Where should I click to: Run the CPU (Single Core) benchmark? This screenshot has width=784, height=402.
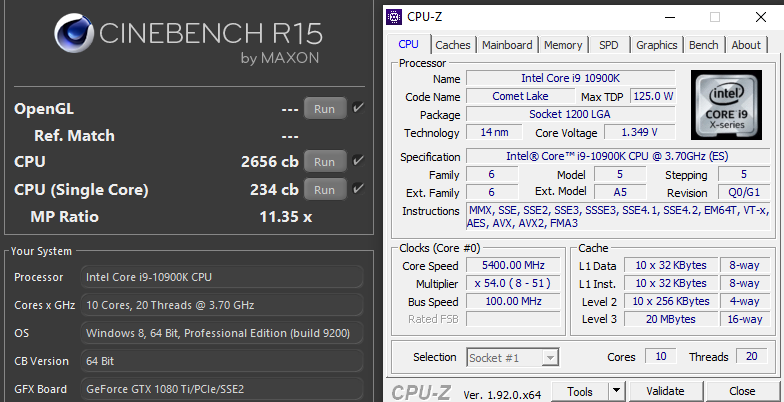pyautogui.click(x=324, y=190)
